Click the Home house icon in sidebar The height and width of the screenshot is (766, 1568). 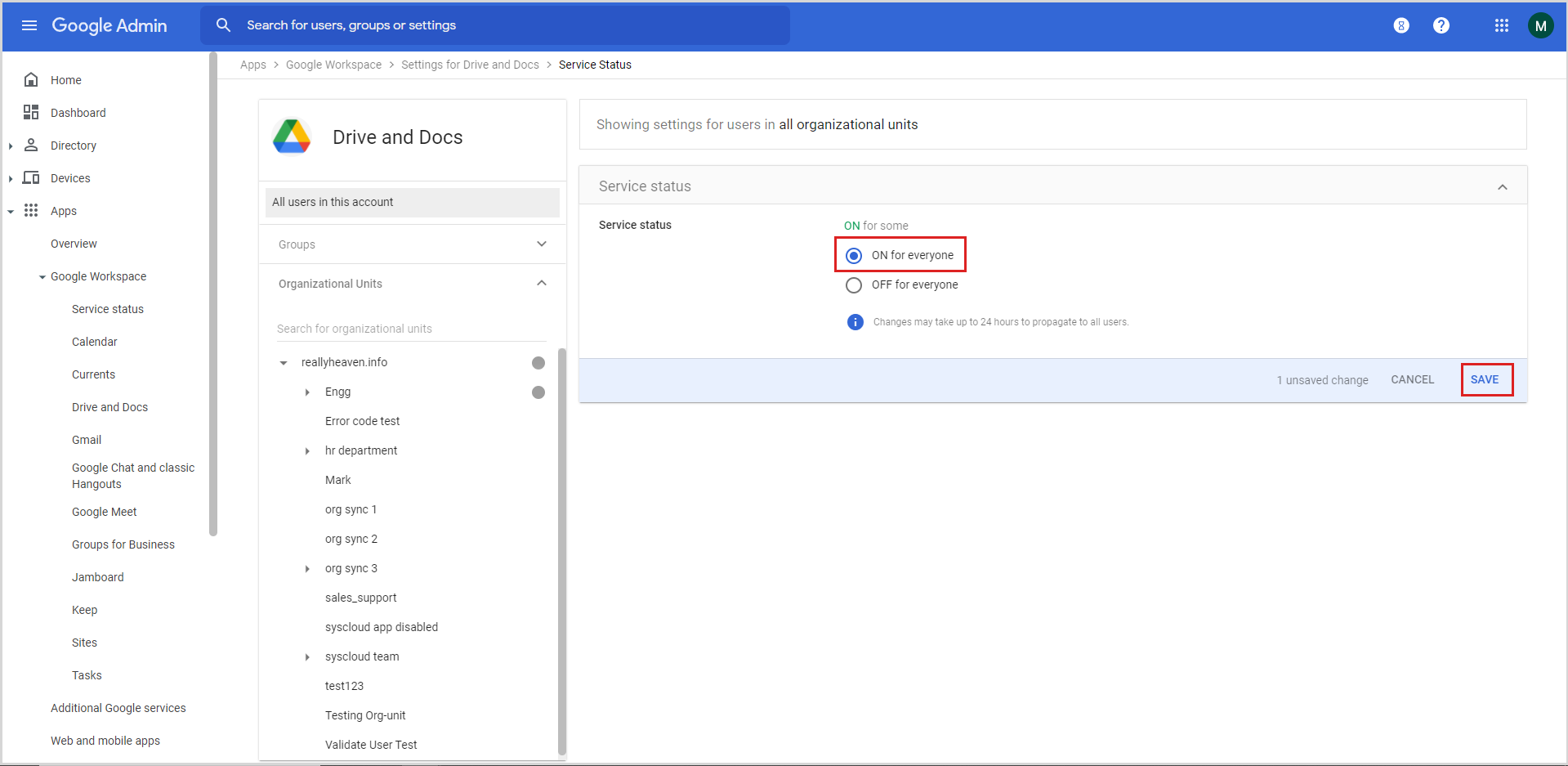31,79
